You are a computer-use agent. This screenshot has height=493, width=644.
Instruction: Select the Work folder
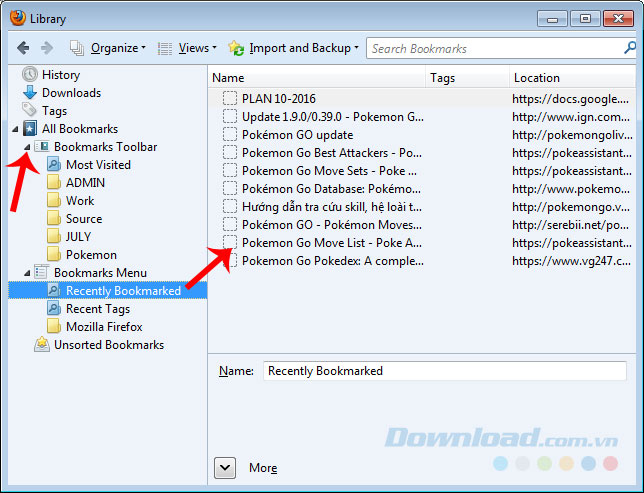(x=80, y=201)
